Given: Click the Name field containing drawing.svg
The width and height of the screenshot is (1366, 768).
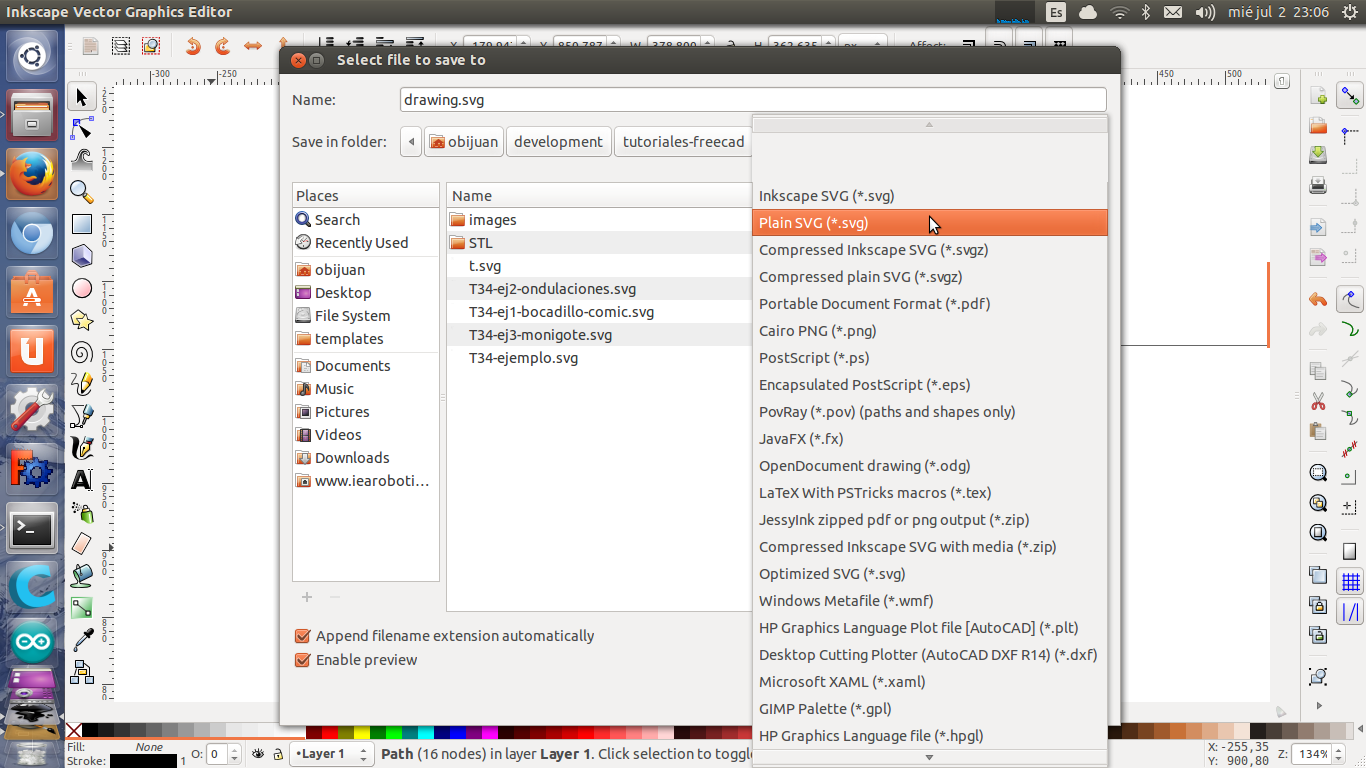Looking at the screenshot, I should [752, 100].
